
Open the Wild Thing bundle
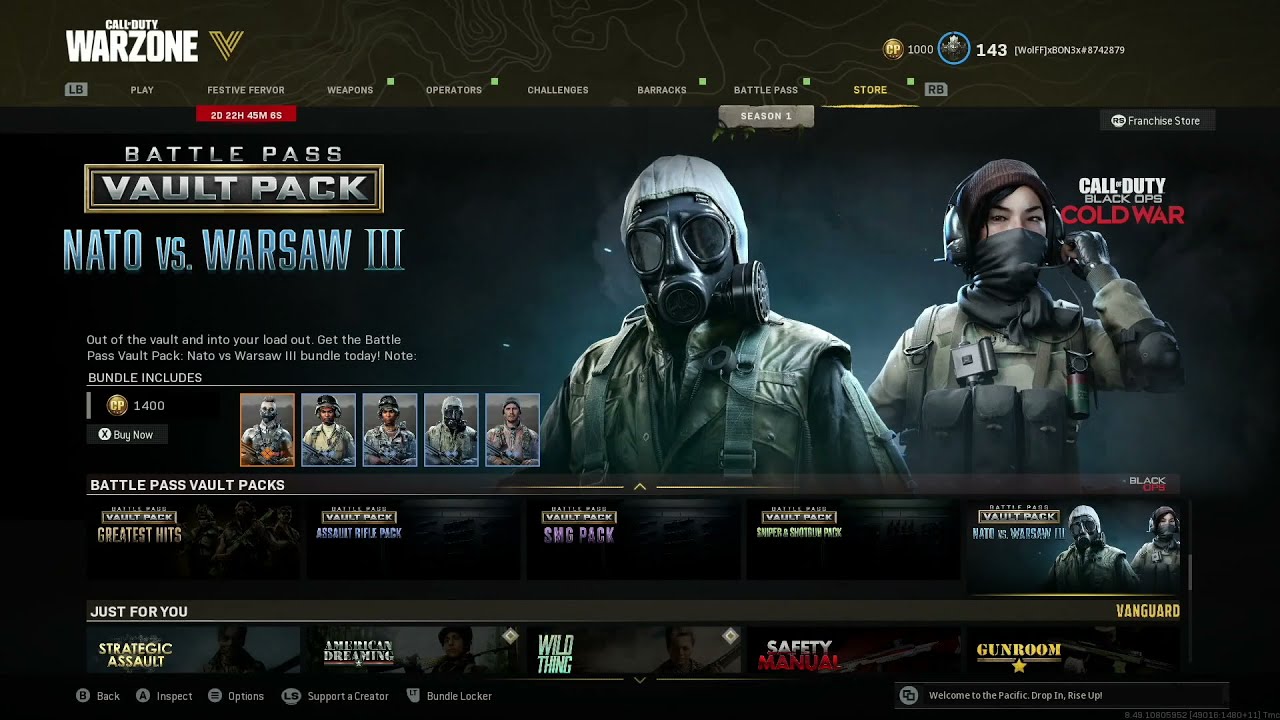point(633,649)
